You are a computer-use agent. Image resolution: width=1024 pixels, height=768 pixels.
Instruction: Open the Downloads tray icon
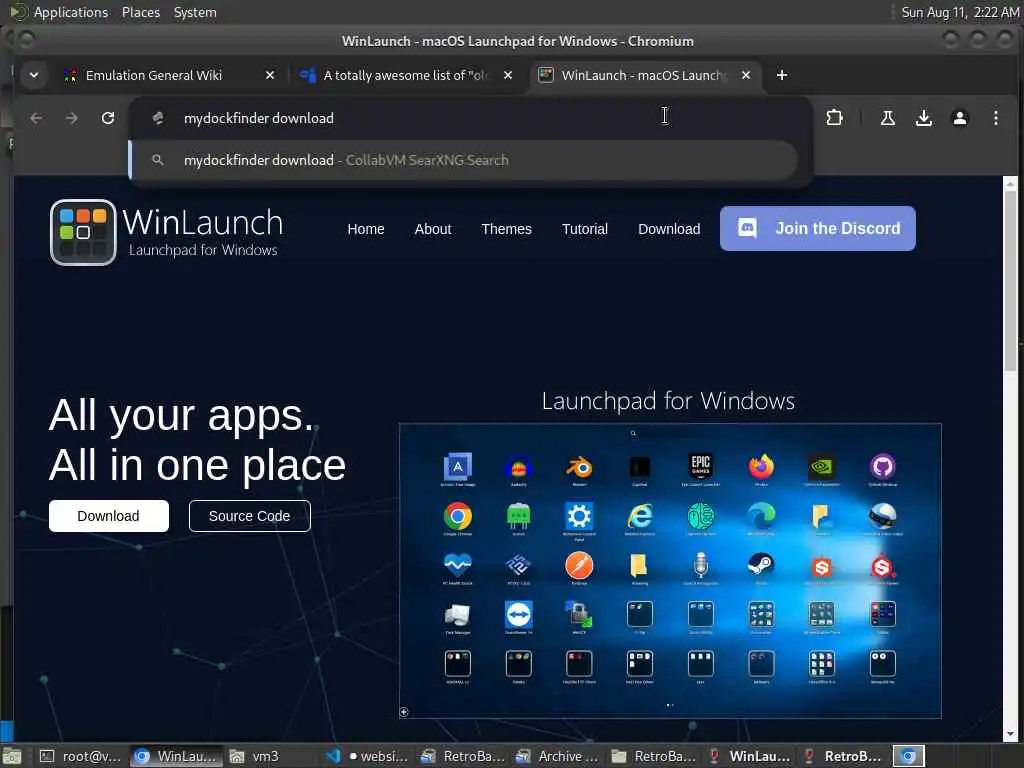pyautogui.click(x=923, y=118)
